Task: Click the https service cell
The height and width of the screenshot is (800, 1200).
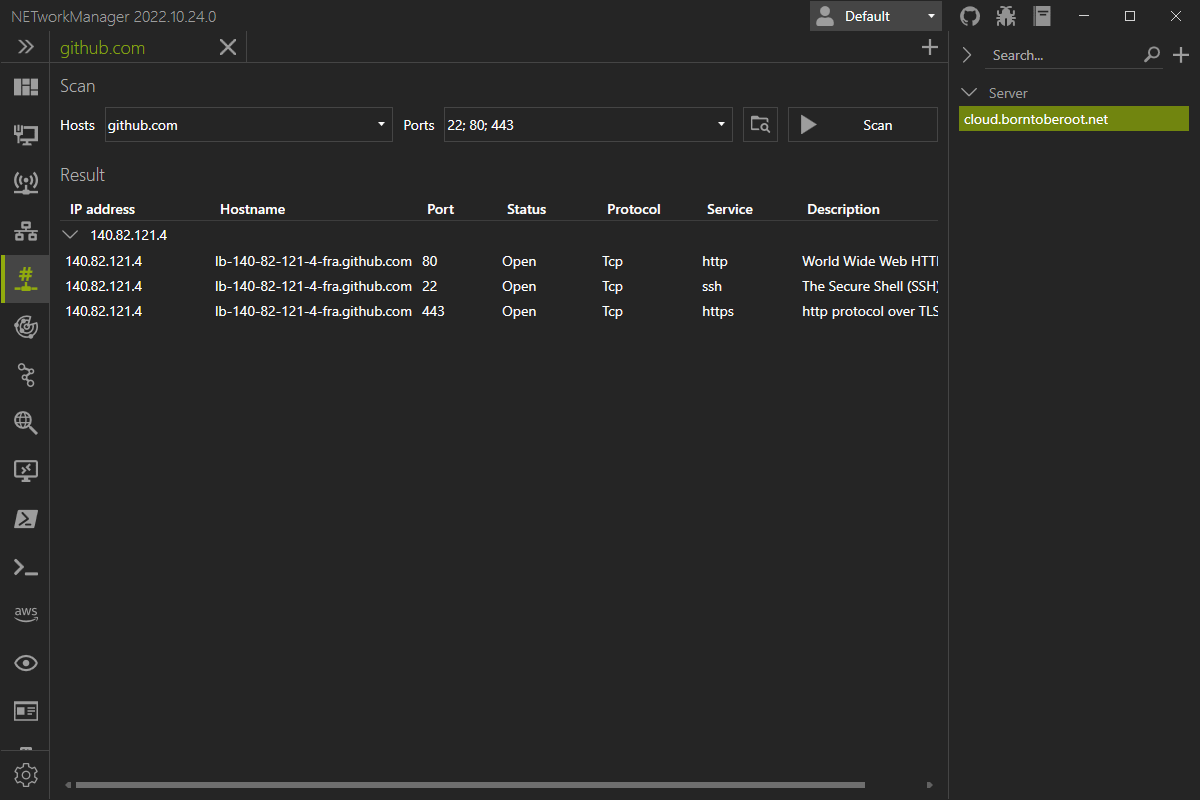Action: point(718,311)
